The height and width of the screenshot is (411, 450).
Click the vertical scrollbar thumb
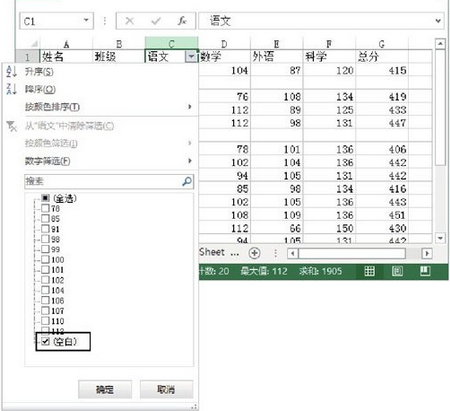pyautogui.click(x=440, y=107)
